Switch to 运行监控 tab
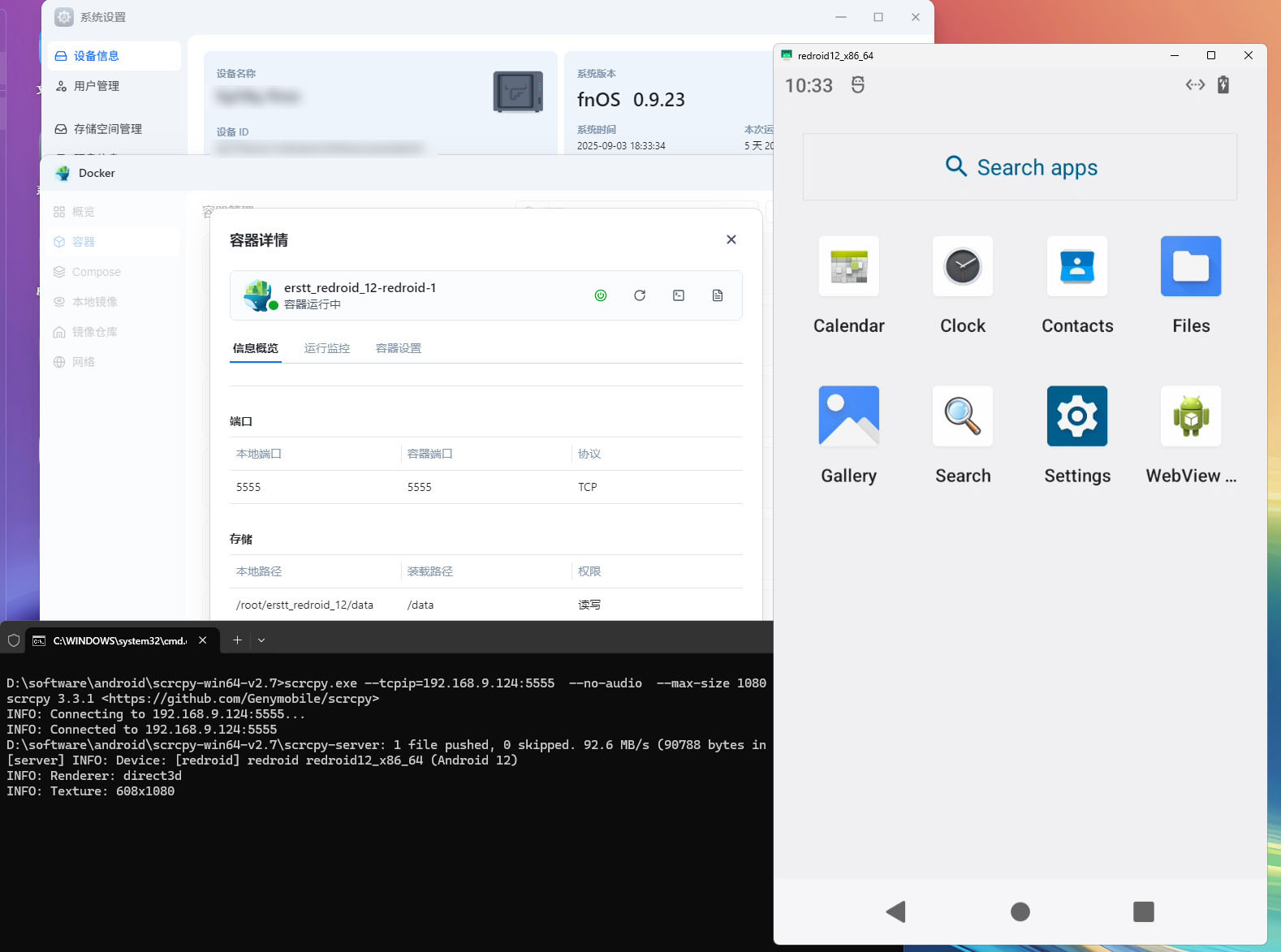The image size is (1281, 952). coord(327,348)
